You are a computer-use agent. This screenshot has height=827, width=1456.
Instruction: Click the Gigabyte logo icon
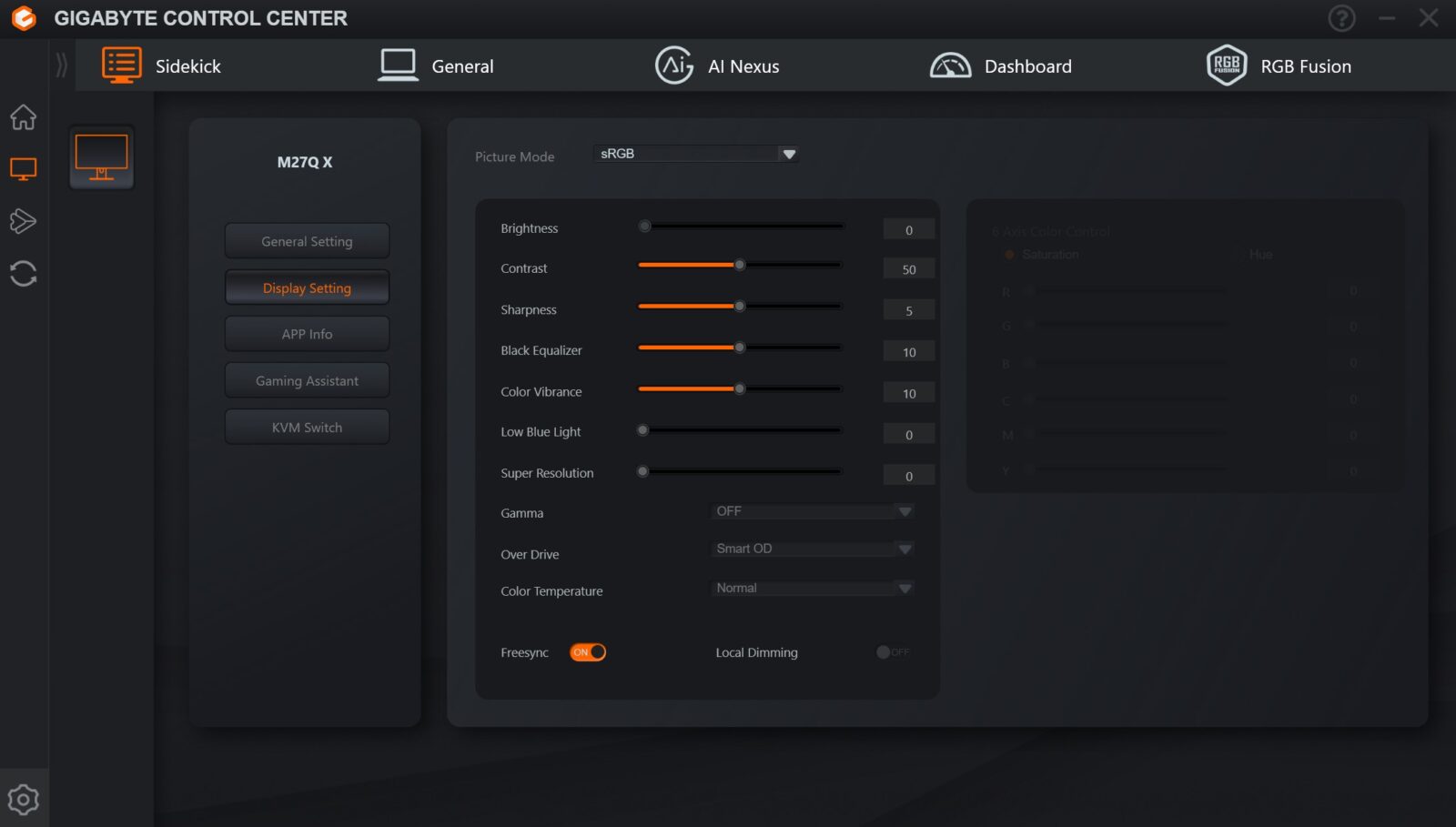tap(24, 18)
